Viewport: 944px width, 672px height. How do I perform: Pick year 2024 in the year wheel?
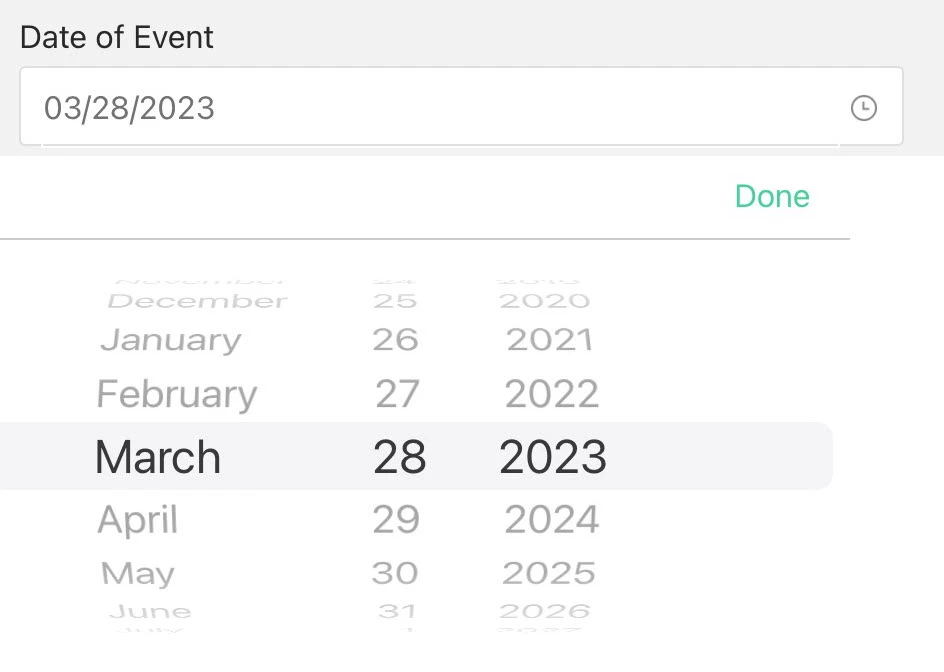tap(552, 520)
